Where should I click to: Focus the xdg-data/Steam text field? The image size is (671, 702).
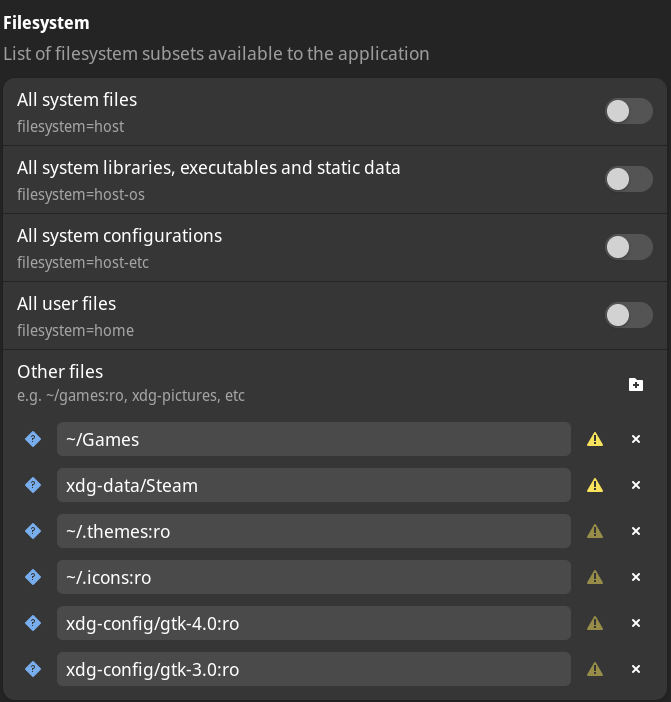[313, 485]
